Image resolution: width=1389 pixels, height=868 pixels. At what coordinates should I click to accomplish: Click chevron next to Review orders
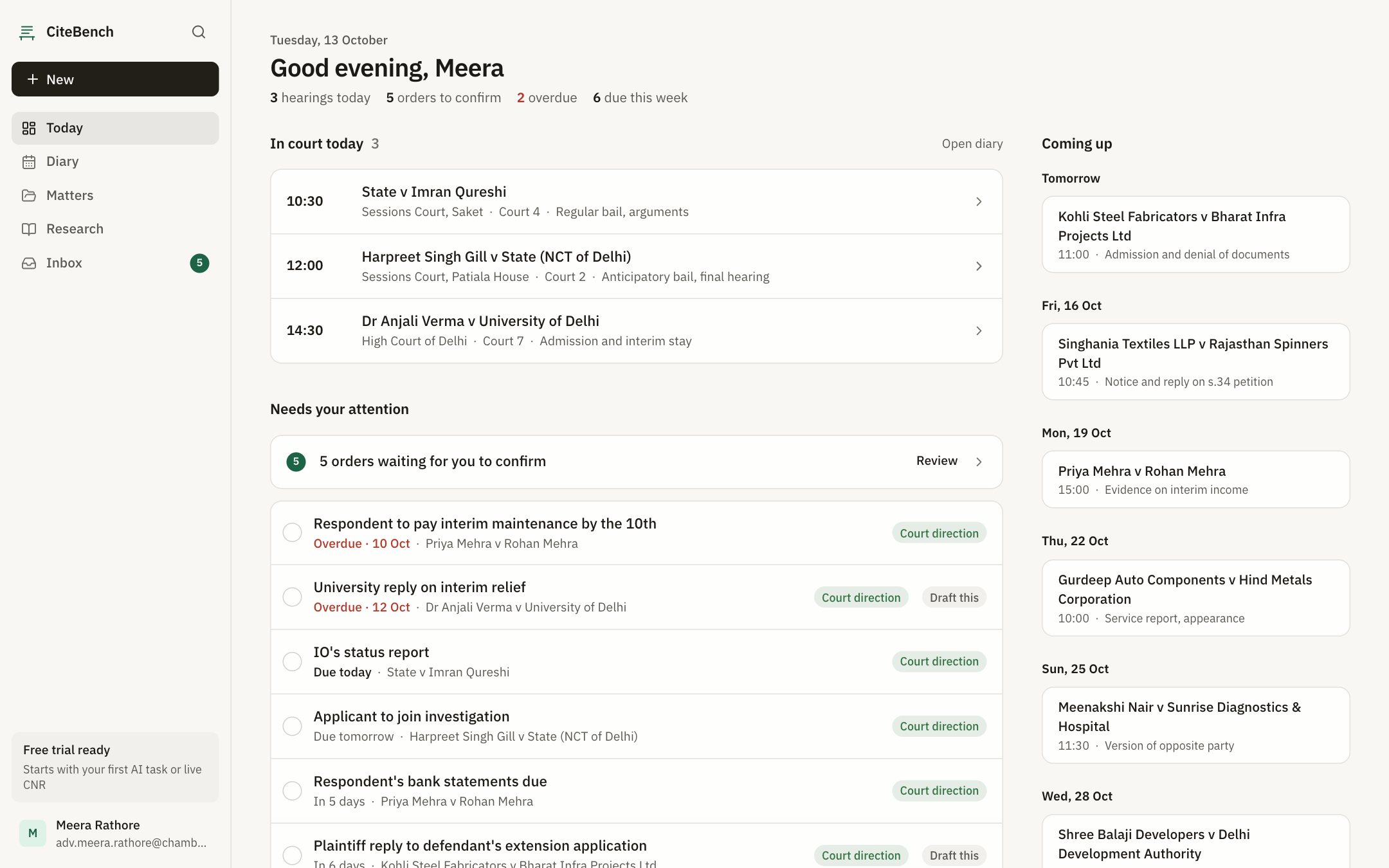click(979, 462)
